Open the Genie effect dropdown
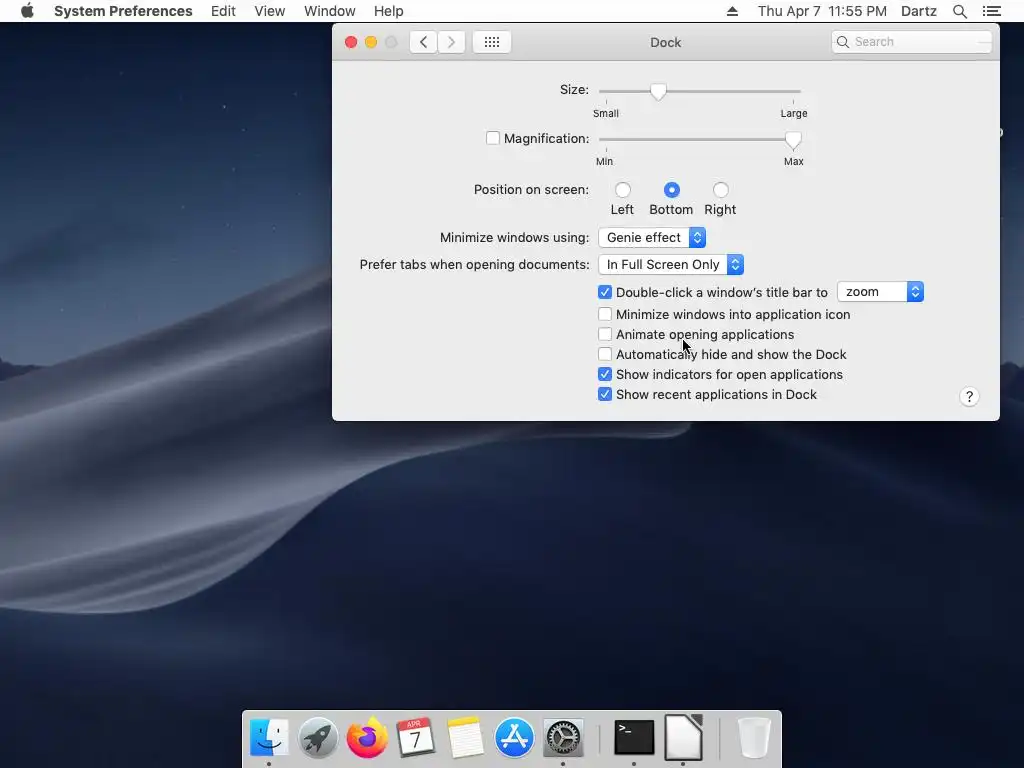Screen dimensions: 1024x768 click(x=652, y=238)
